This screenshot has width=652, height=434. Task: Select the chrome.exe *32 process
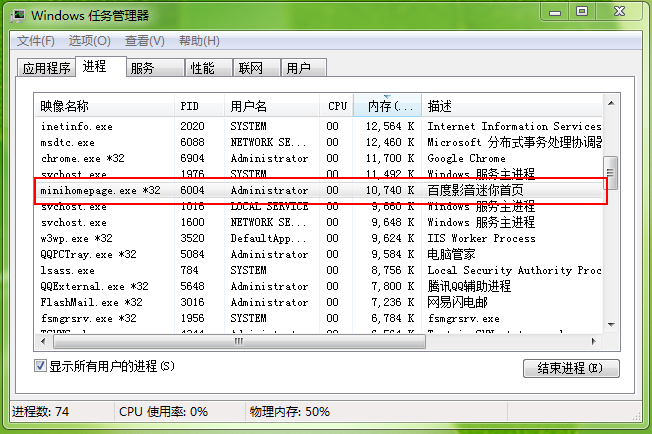319,158
